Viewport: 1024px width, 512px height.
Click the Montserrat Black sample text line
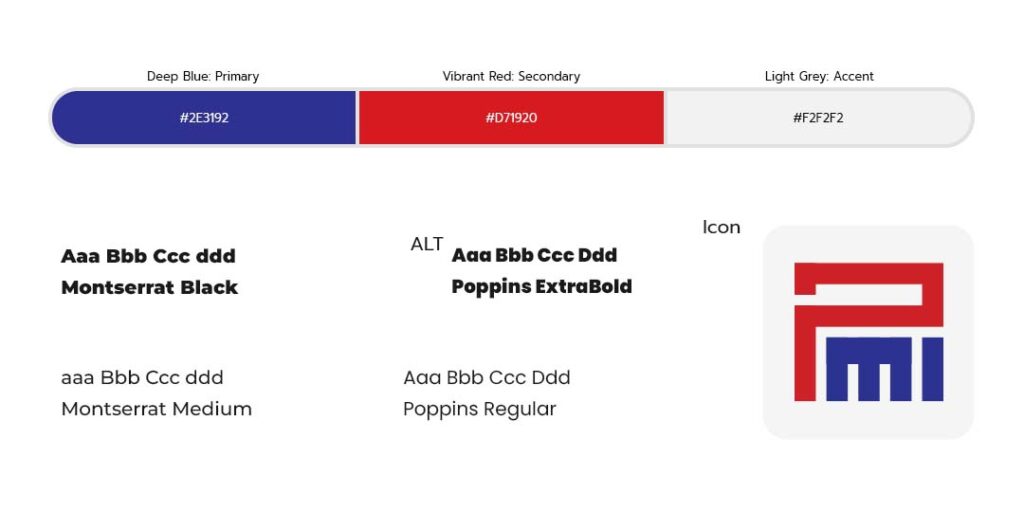coord(148,256)
